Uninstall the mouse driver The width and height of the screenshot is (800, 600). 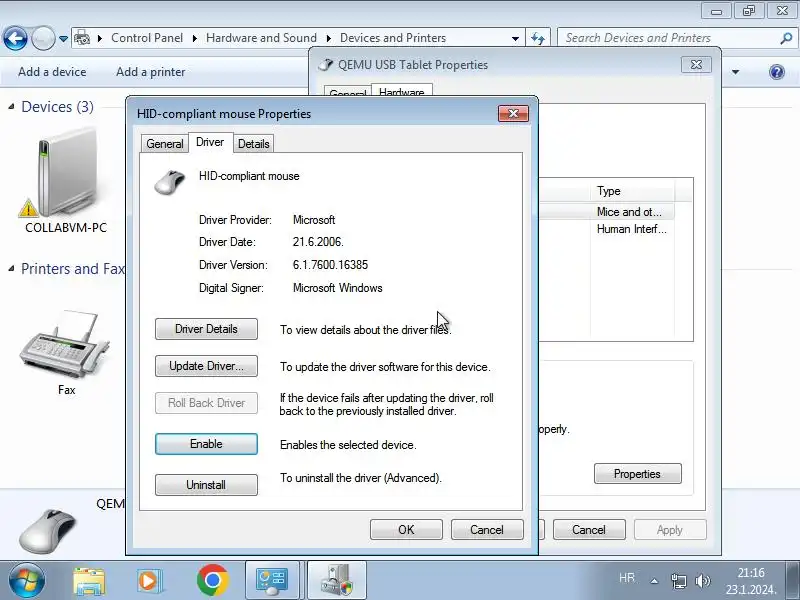(x=206, y=485)
